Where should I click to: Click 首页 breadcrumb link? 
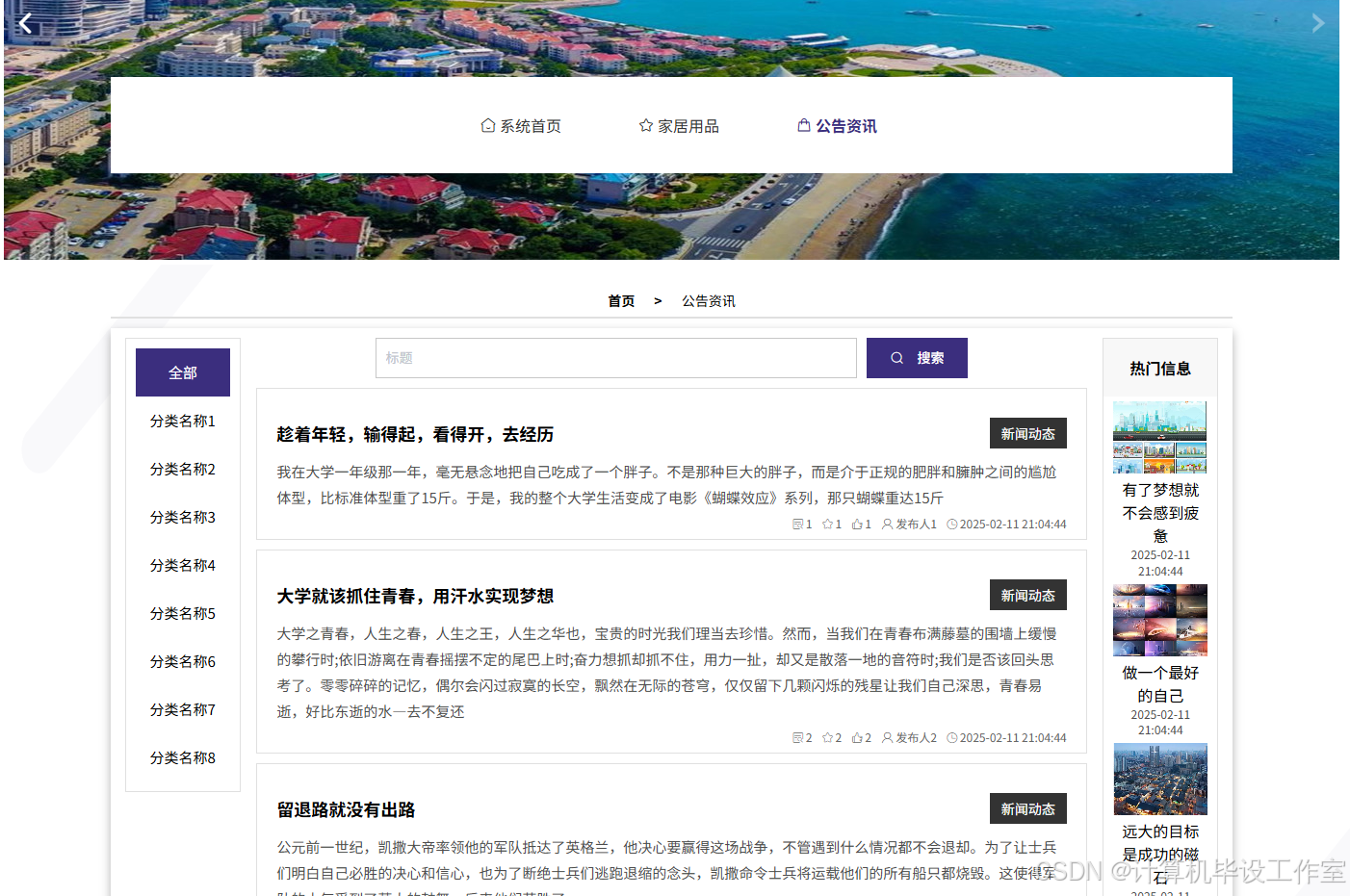pos(621,301)
